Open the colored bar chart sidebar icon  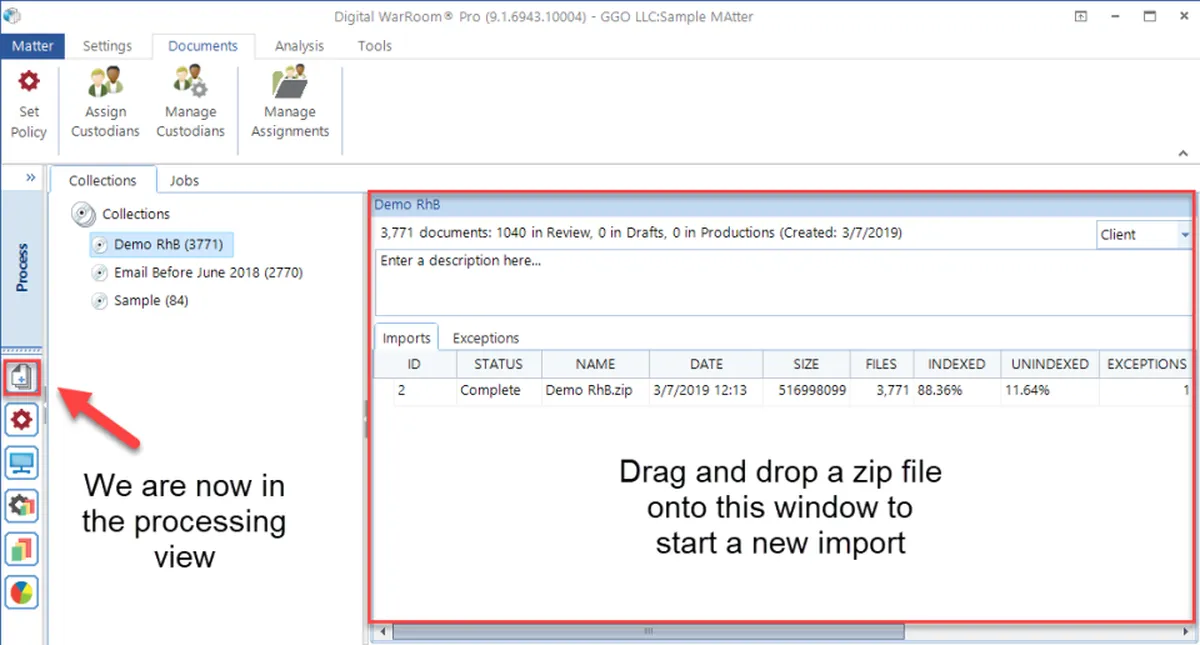click(x=22, y=549)
